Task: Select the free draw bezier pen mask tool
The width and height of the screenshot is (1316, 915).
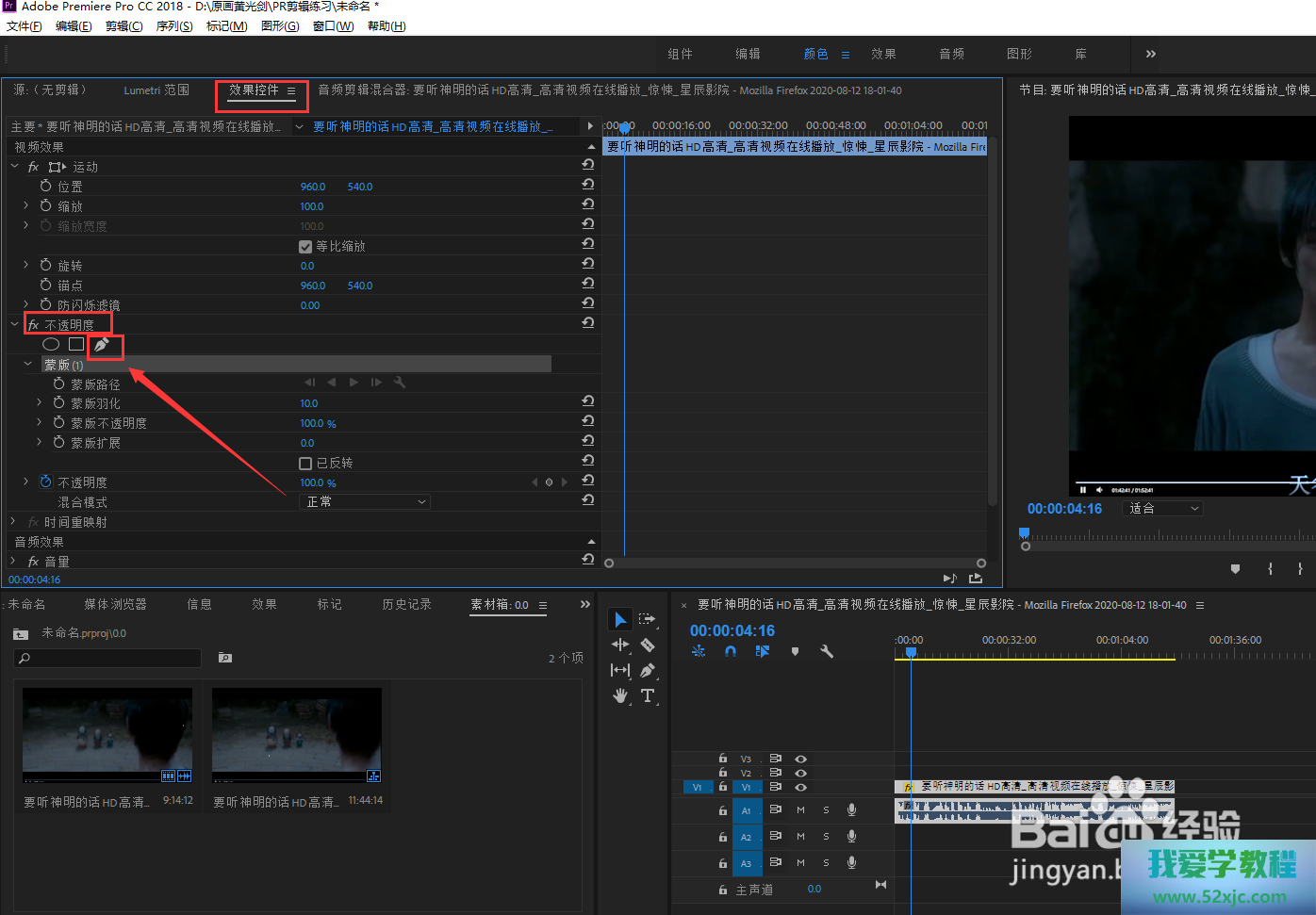Action: coord(102,345)
